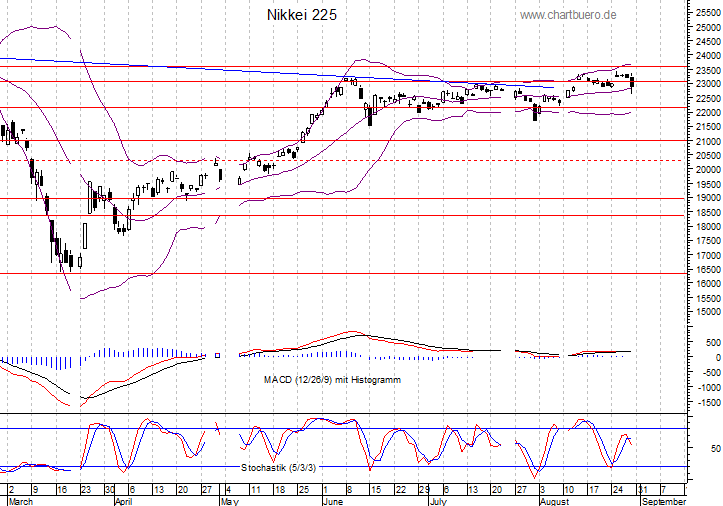Click the date label 24 in August

pos(618,489)
